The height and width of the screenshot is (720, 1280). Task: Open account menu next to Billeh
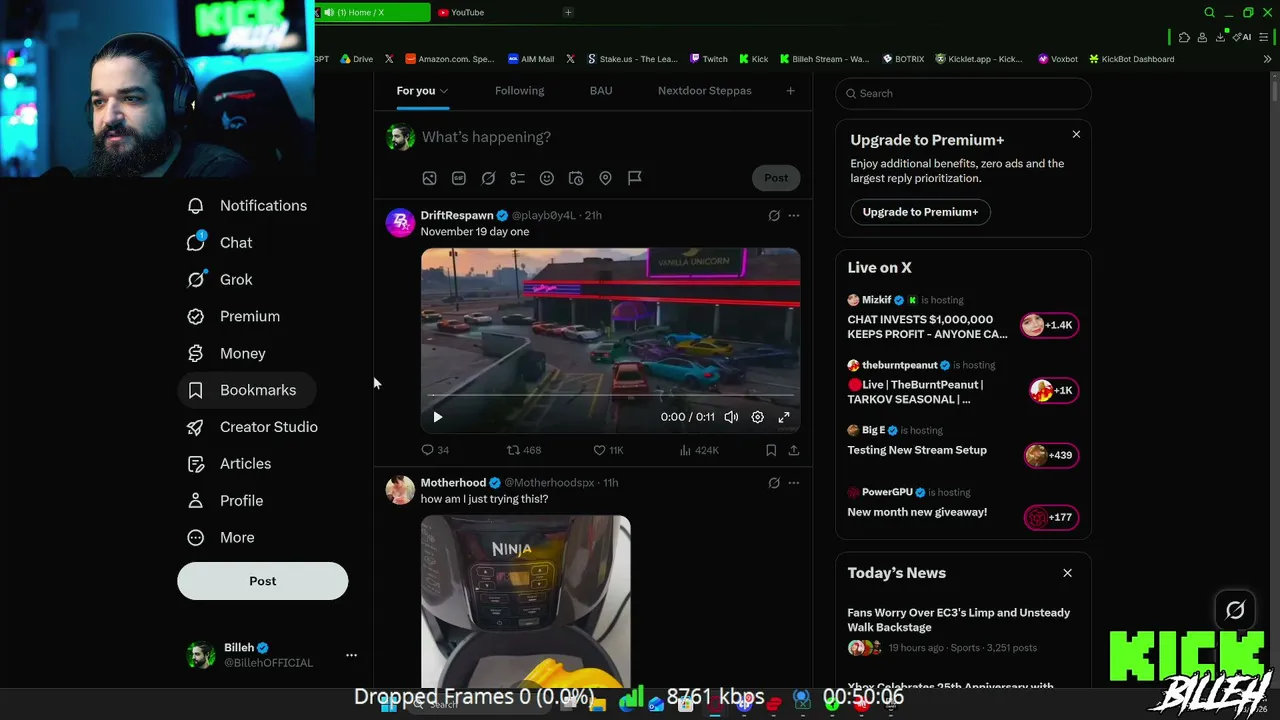[351, 655]
